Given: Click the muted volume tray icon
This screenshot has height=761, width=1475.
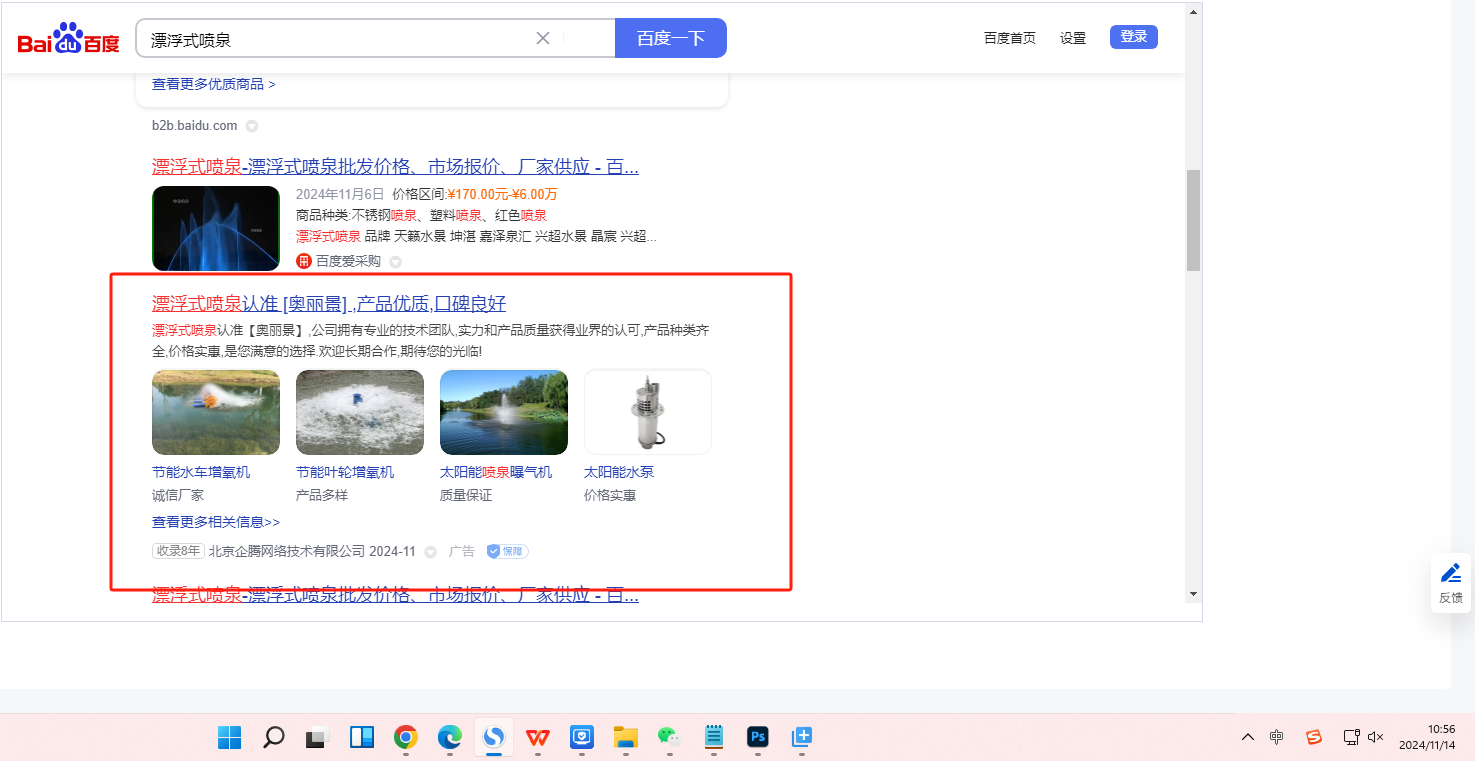Looking at the screenshot, I should tap(1375, 737).
